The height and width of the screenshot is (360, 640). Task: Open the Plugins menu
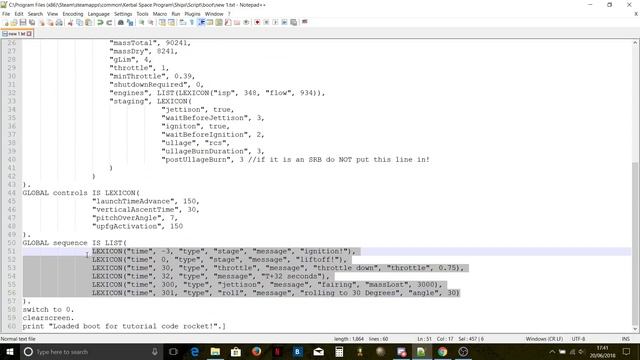192,14
